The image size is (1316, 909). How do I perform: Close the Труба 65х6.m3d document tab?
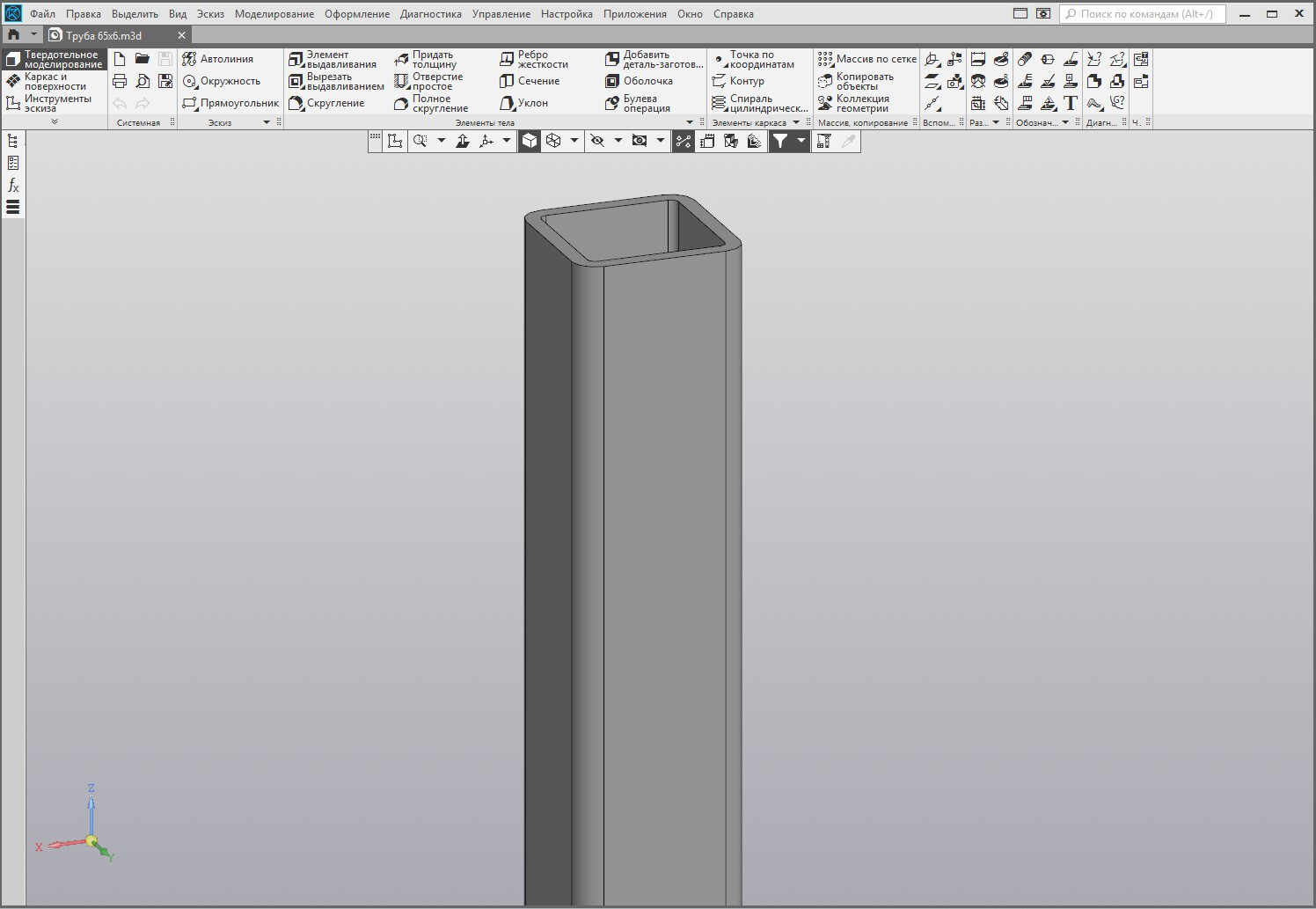[x=181, y=35]
